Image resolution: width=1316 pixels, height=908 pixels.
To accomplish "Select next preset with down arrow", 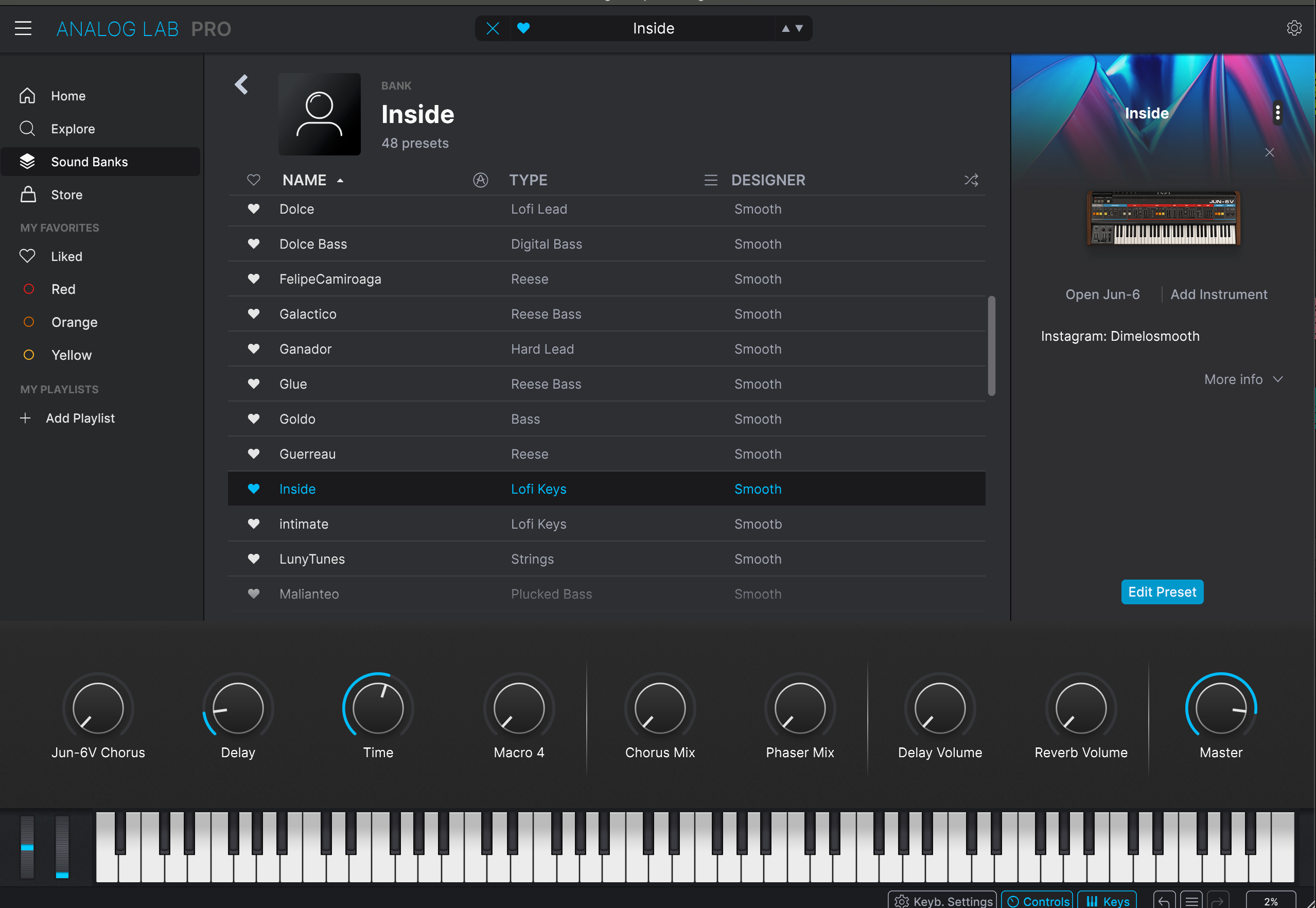I will pos(799,28).
